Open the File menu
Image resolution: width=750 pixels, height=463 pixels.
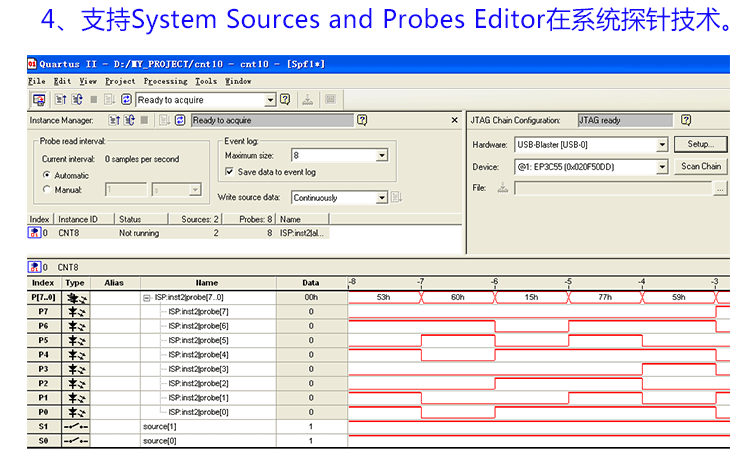[x=37, y=81]
